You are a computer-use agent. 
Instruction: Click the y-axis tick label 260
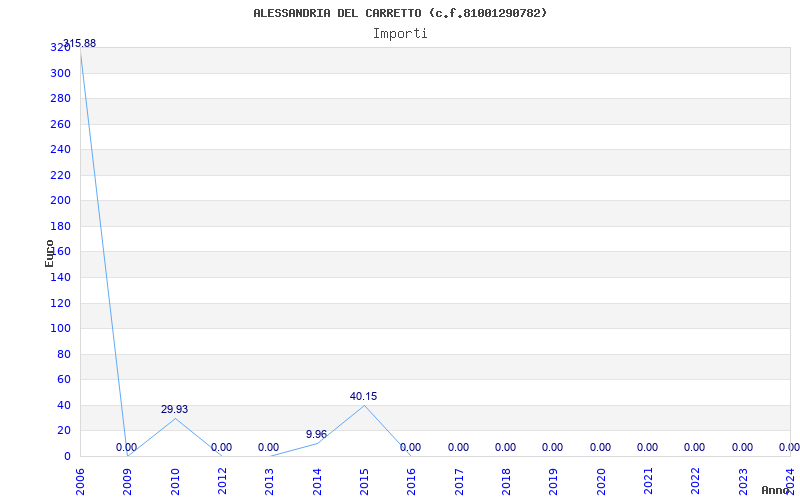(x=60, y=124)
